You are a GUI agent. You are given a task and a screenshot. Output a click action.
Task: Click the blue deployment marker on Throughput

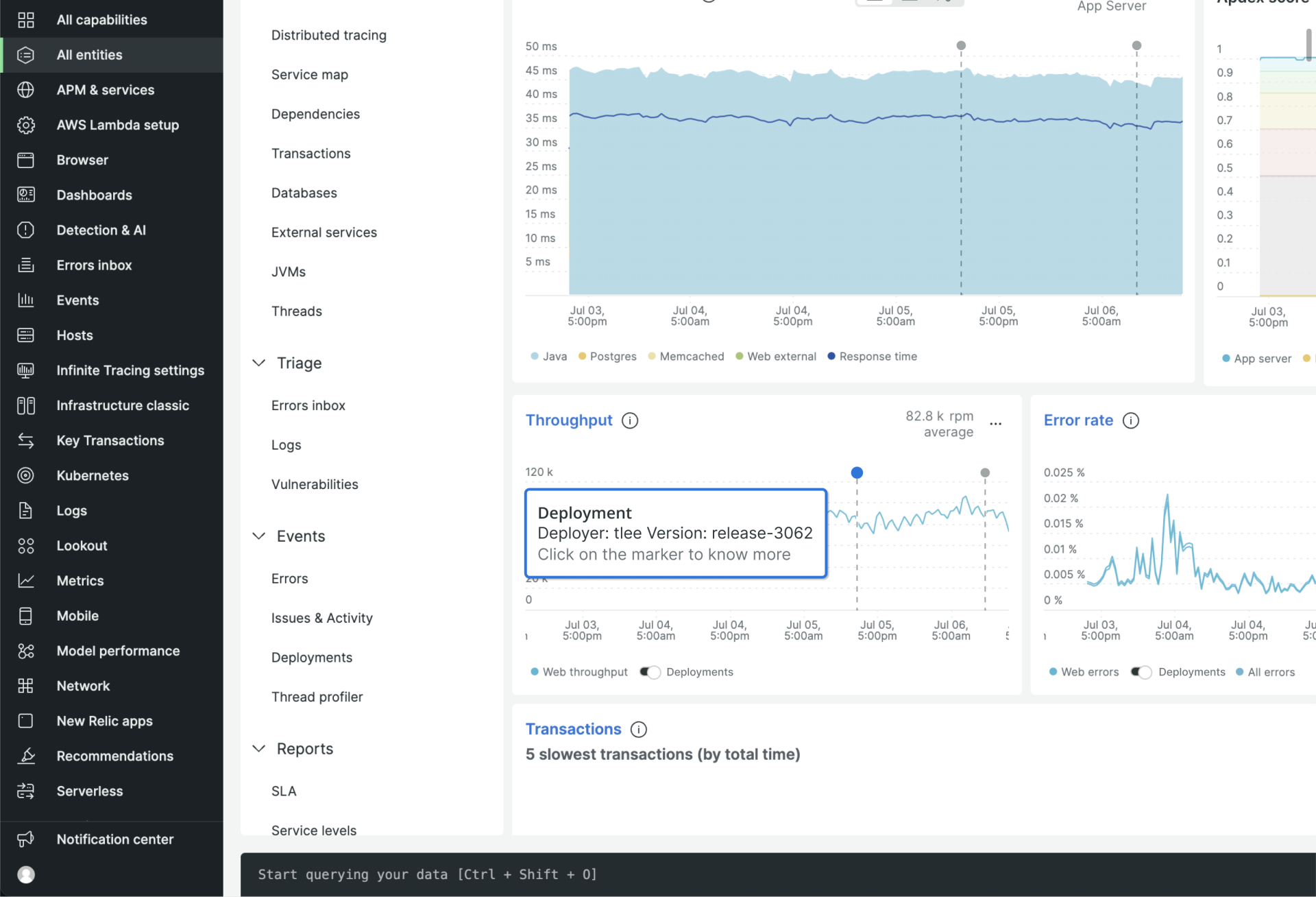click(856, 473)
